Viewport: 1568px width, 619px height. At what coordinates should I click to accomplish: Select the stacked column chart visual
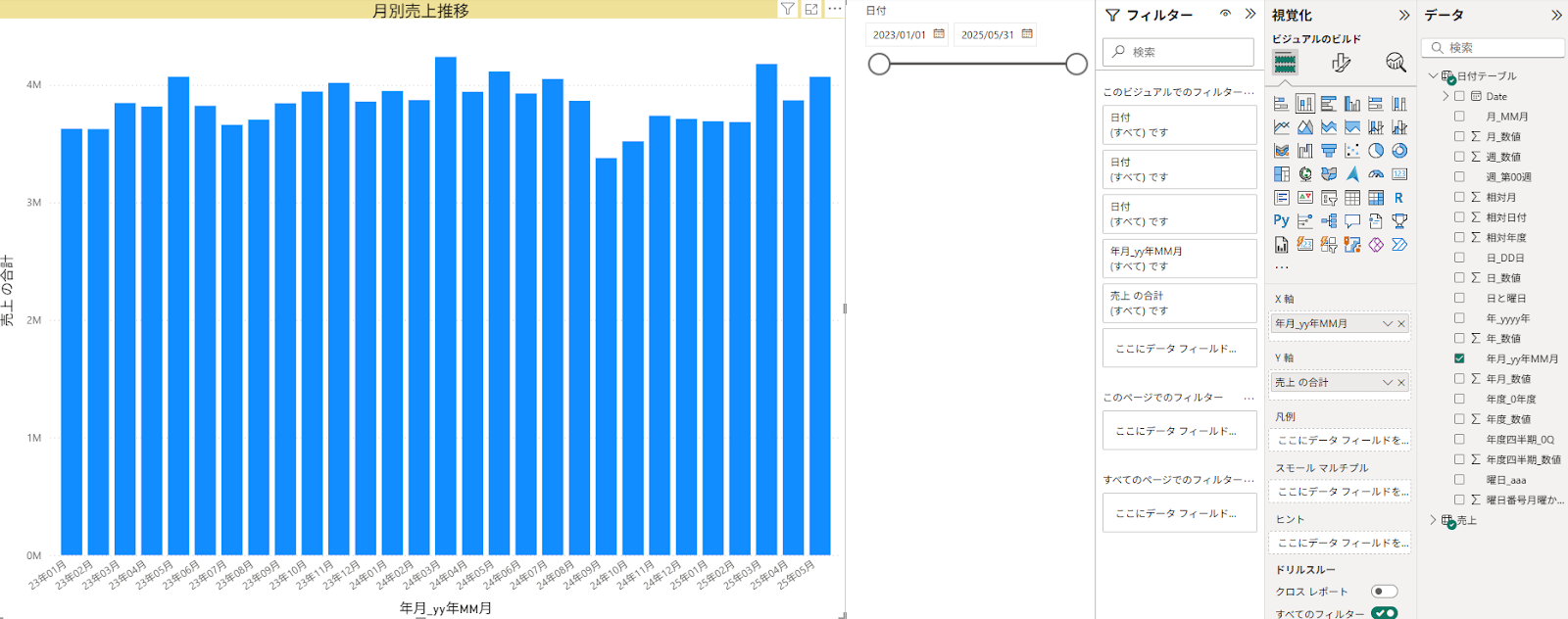coord(1305,104)
